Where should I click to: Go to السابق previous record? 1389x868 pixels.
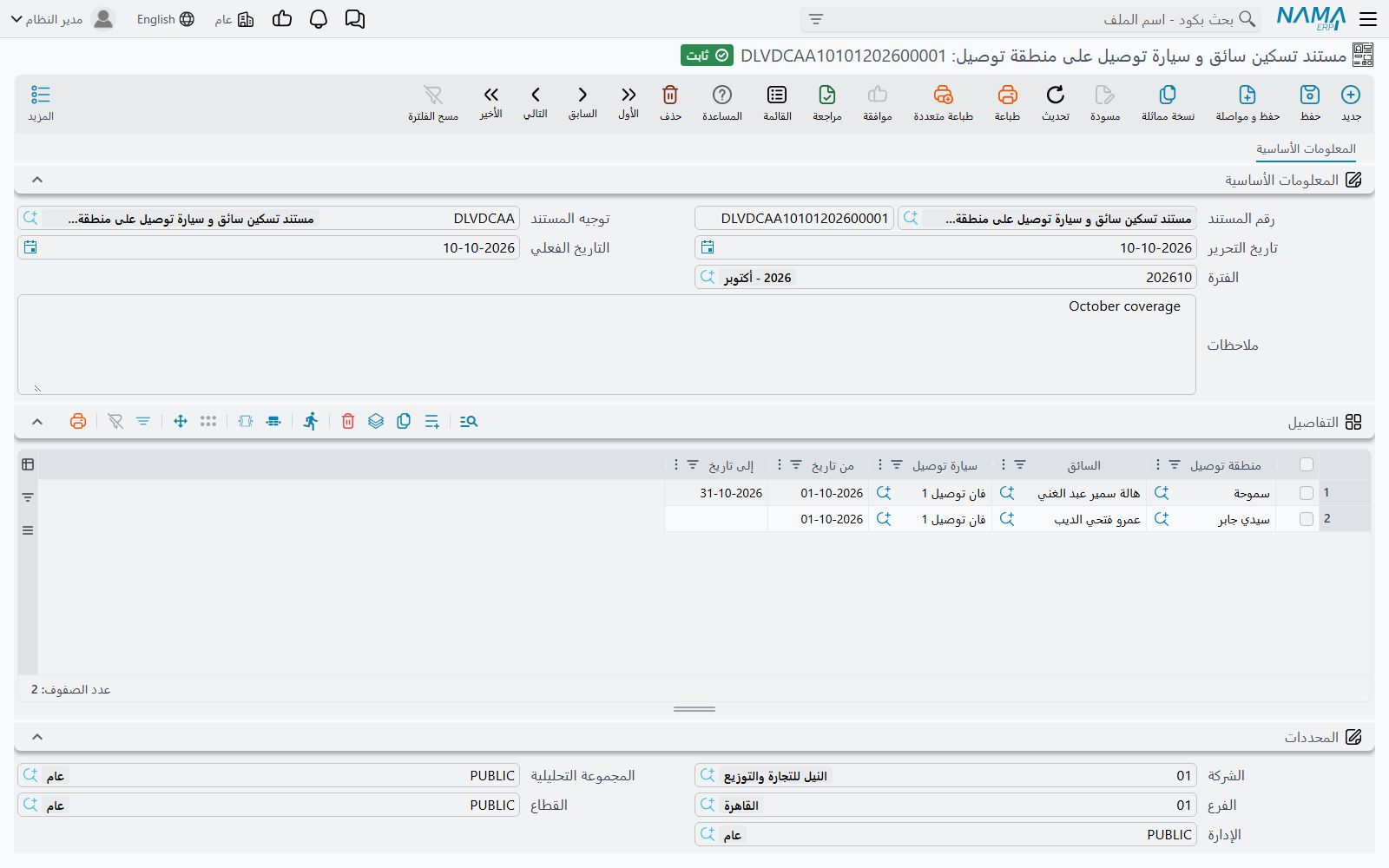pyautogui.click(x=583, y=95)
